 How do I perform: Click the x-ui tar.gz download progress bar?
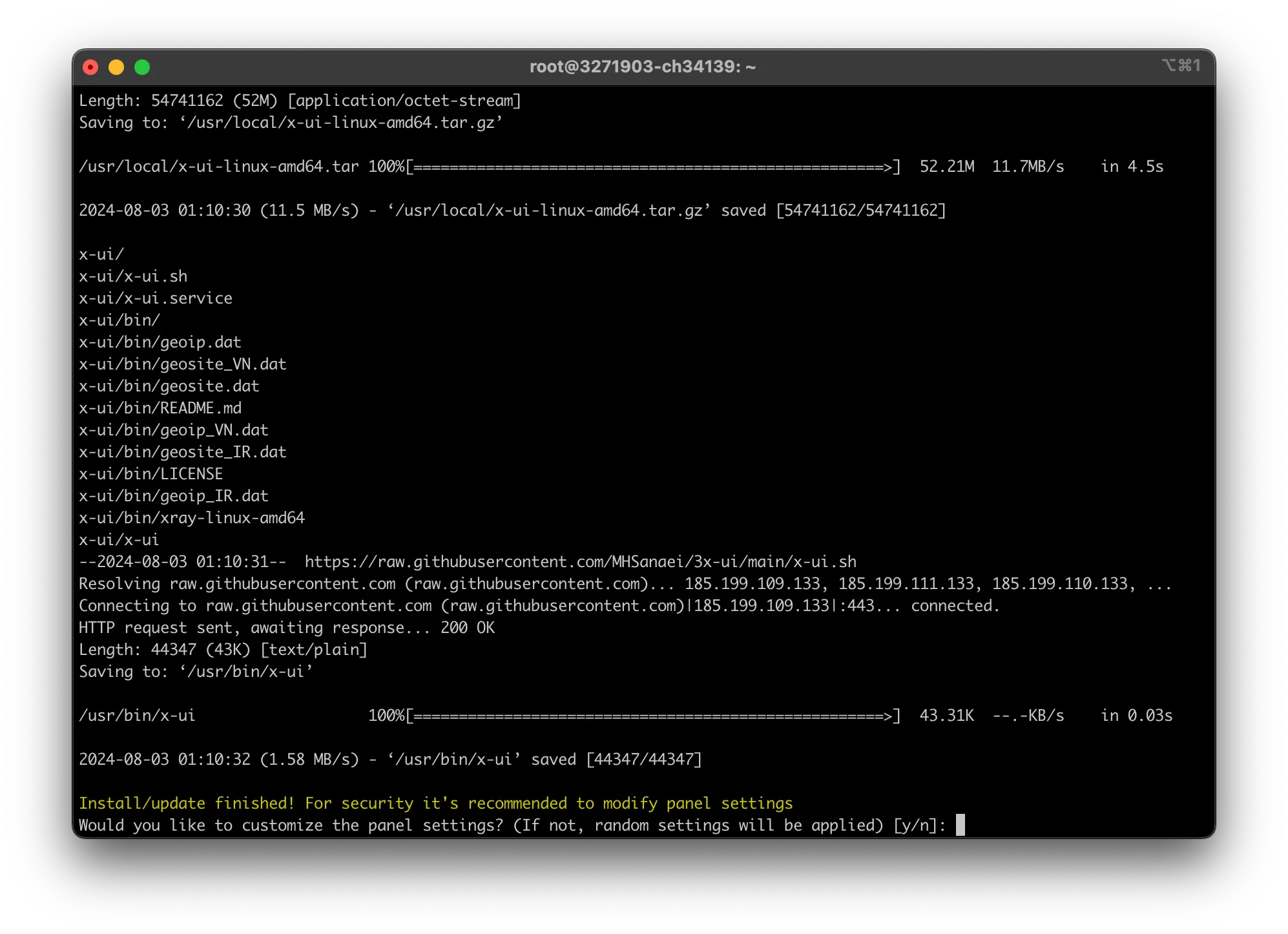653,167
